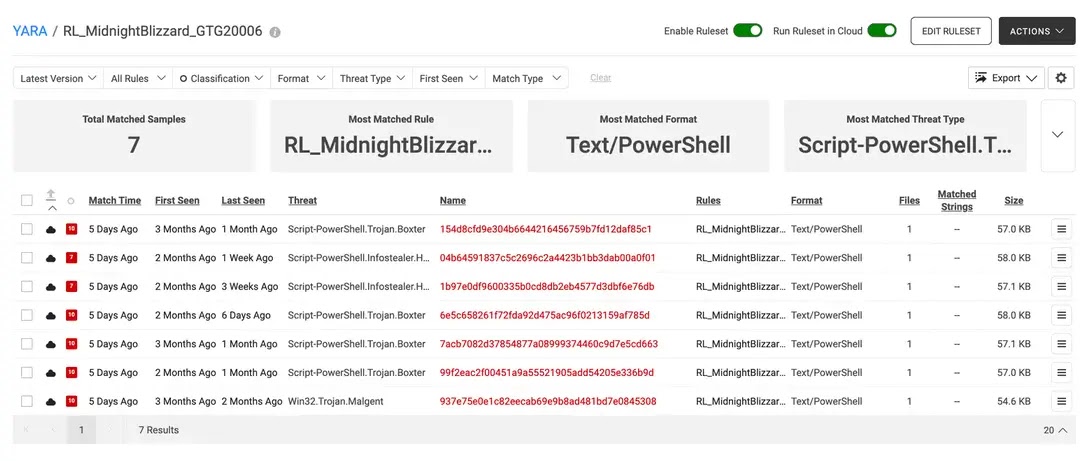The height and width of the screenshot is (461, 1089).
Task: Change the 20 results per page selector
Action: pyautogui.click(x=1055, y=430)
